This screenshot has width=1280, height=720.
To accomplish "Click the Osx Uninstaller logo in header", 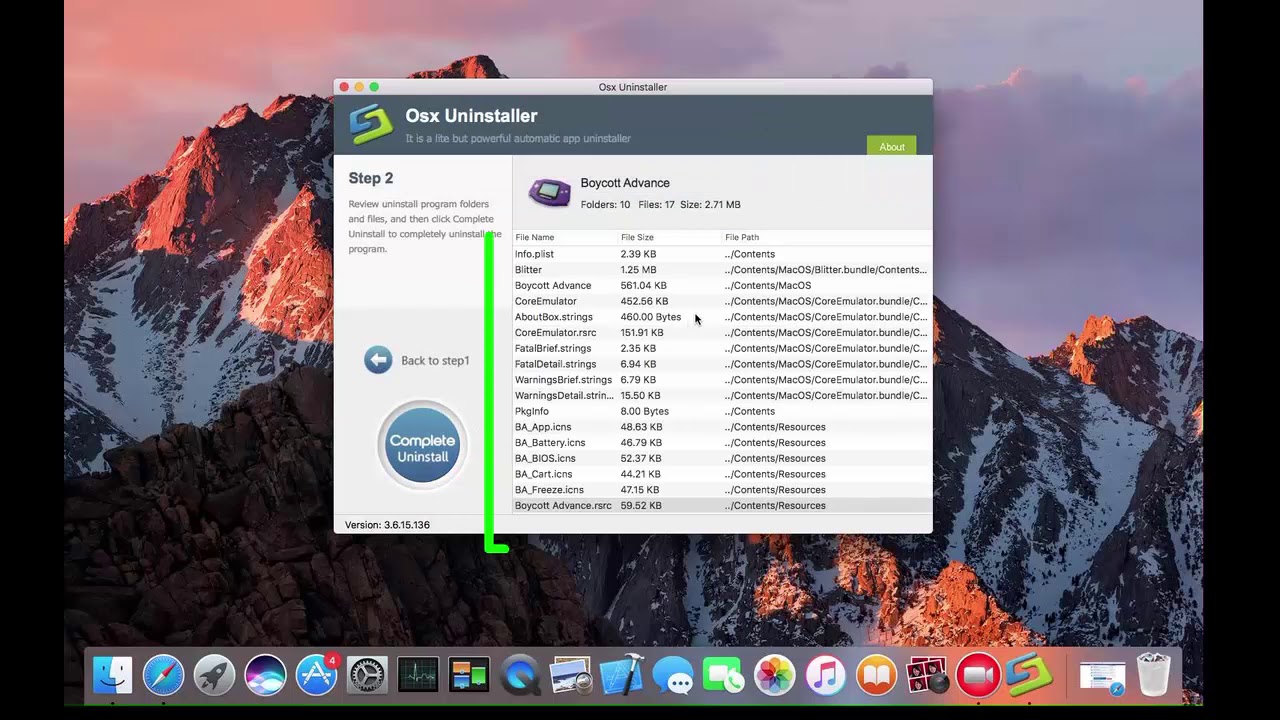I will click(370, 125).
